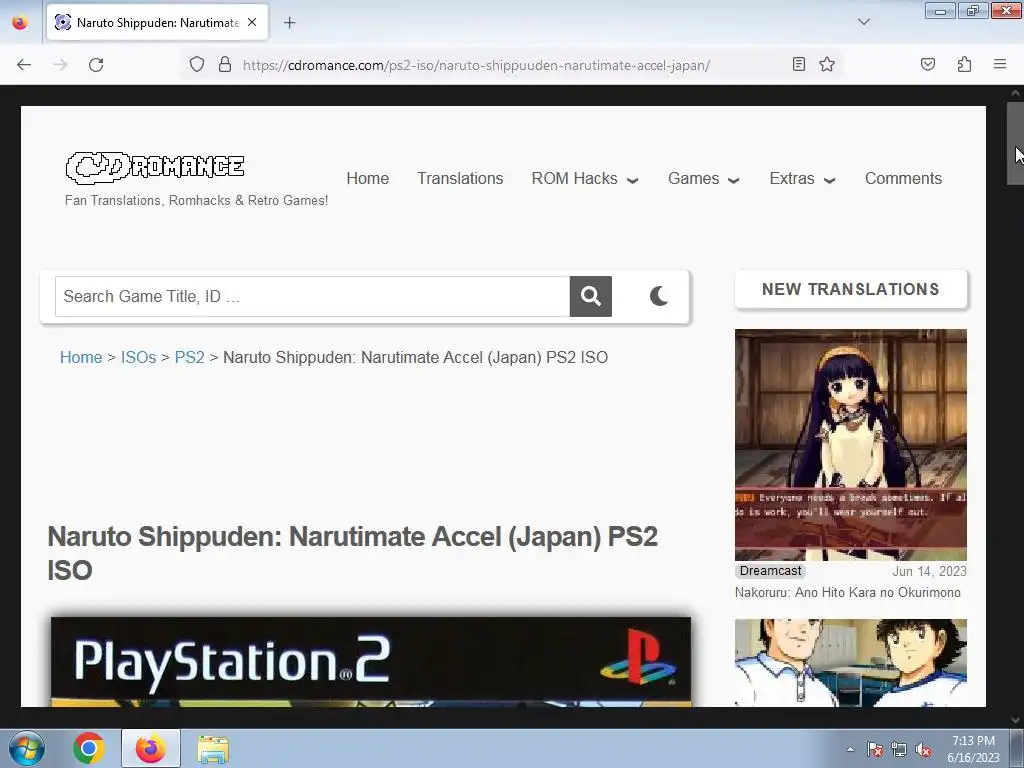Click the muted volume tray icon

click(x=923, y=750)
